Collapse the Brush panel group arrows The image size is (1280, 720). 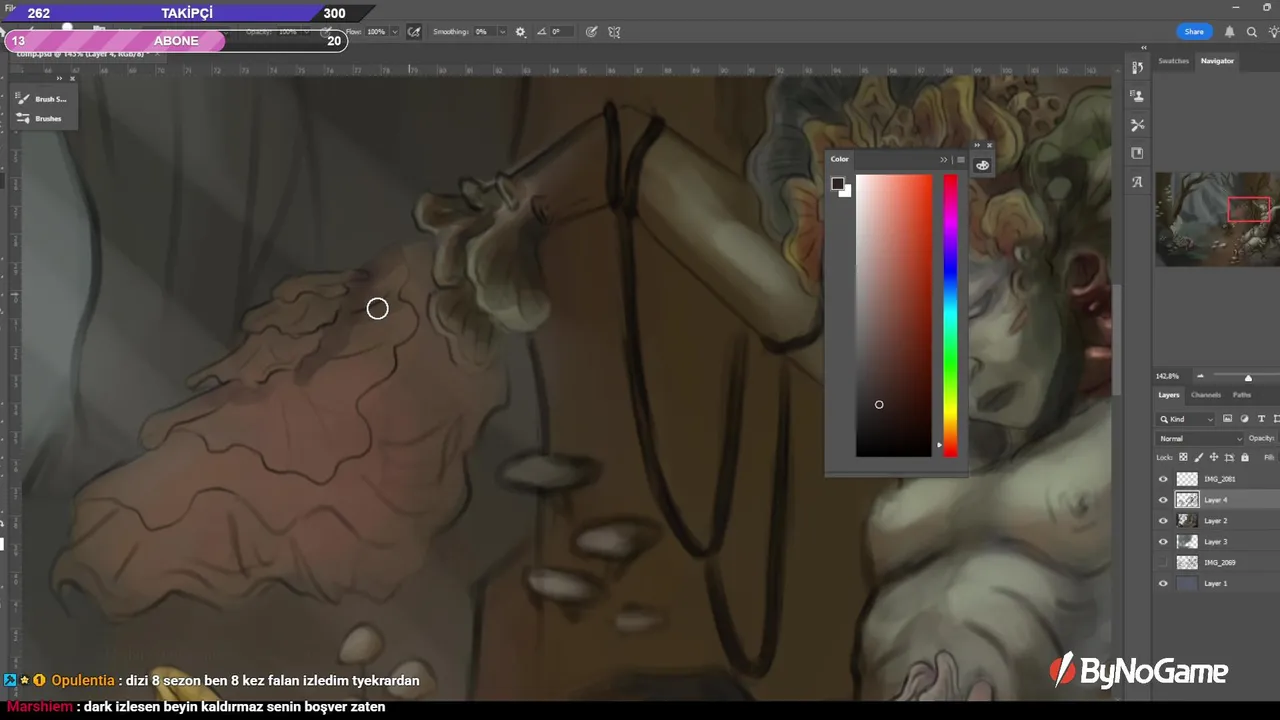click(x=59, y=78)
